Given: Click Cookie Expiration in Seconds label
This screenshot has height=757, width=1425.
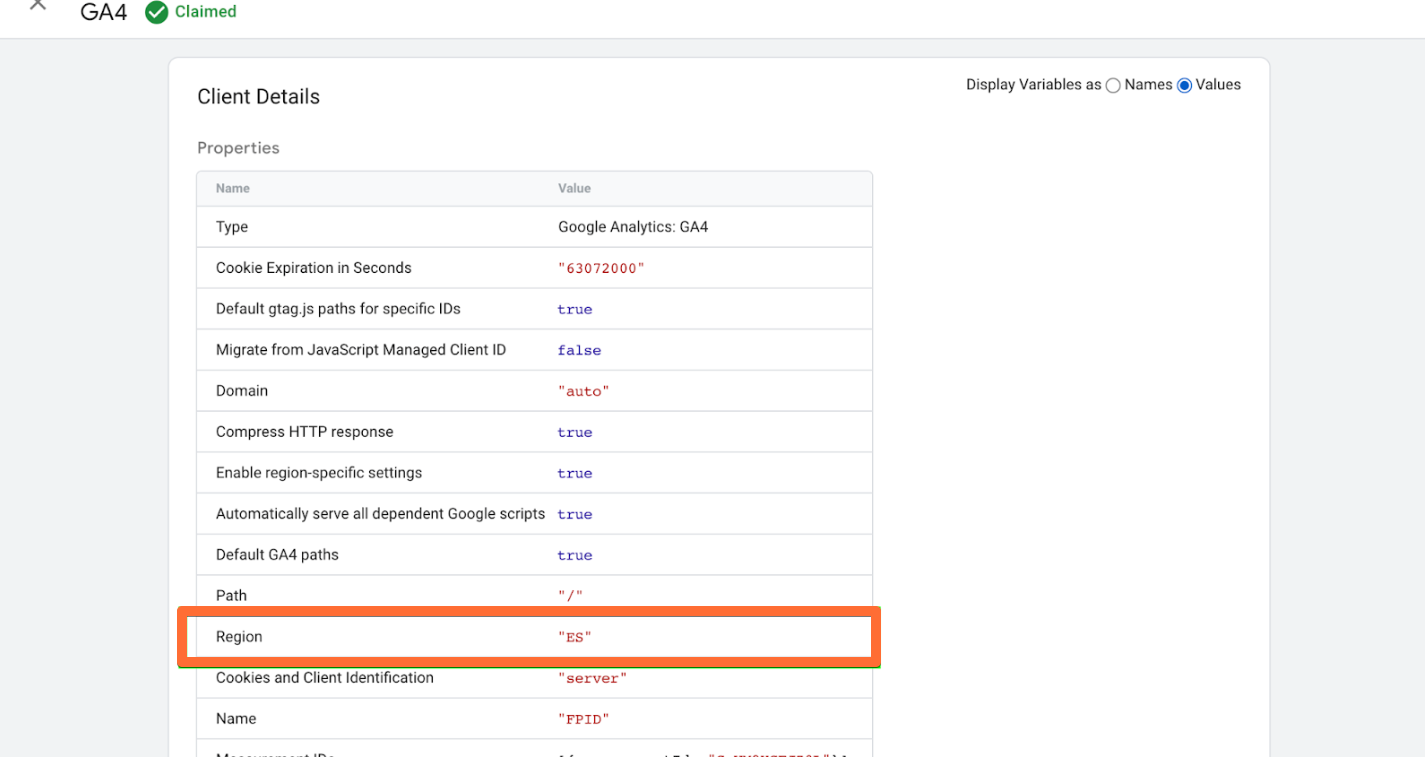Looking at the screenshot, I should tap(314, 268).
